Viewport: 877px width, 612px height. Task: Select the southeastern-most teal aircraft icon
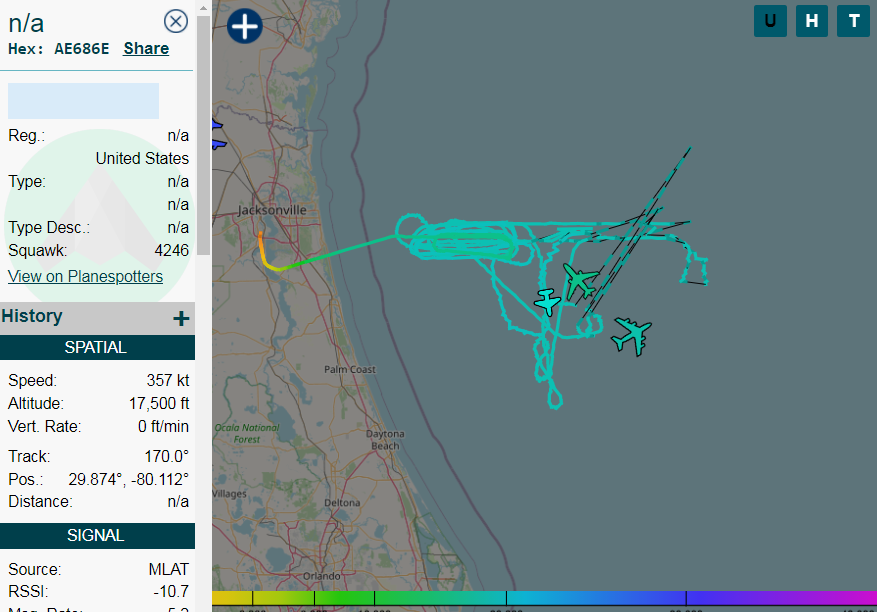pyautogui.click(x=632, y=334)
